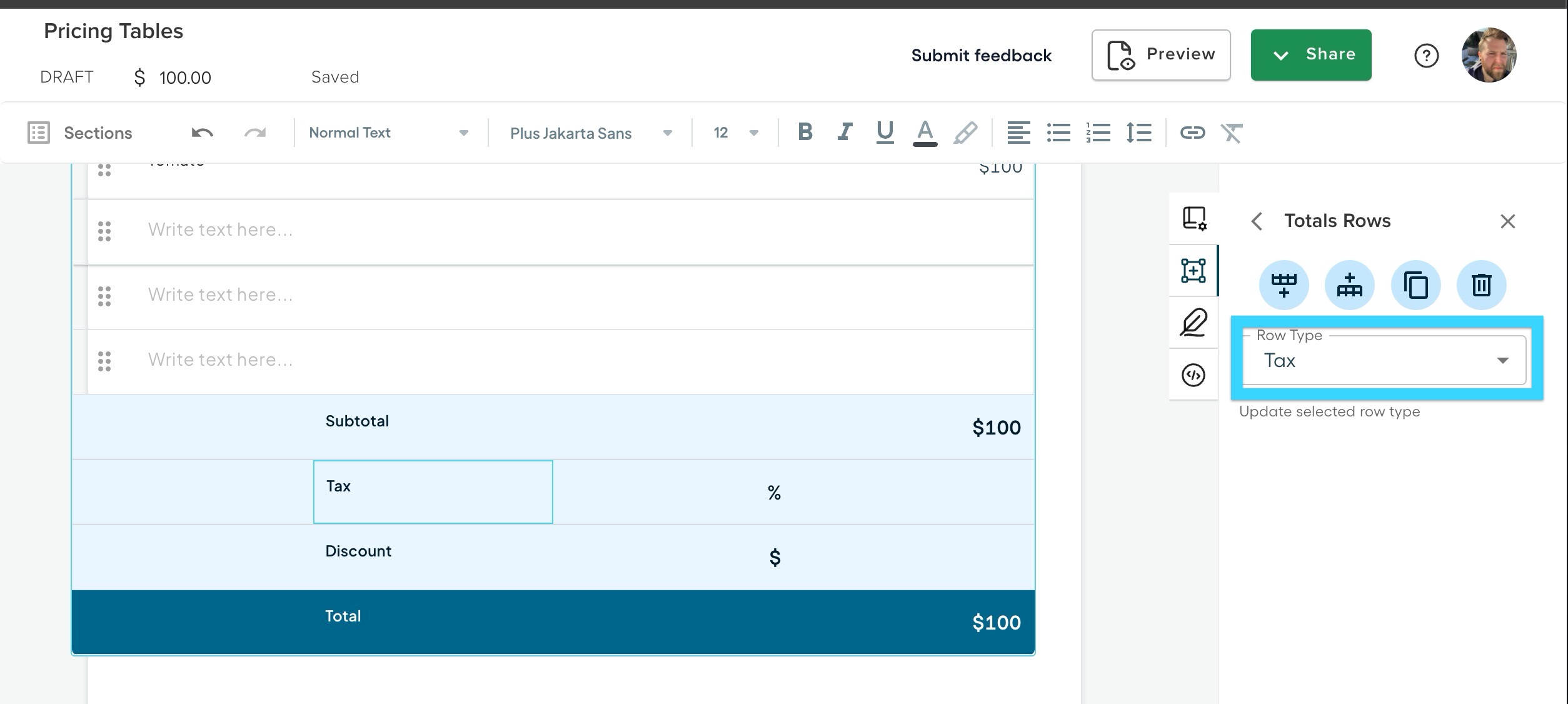Click Submit feedback link
Screen dimensions: 1568x704
(982, 56)
